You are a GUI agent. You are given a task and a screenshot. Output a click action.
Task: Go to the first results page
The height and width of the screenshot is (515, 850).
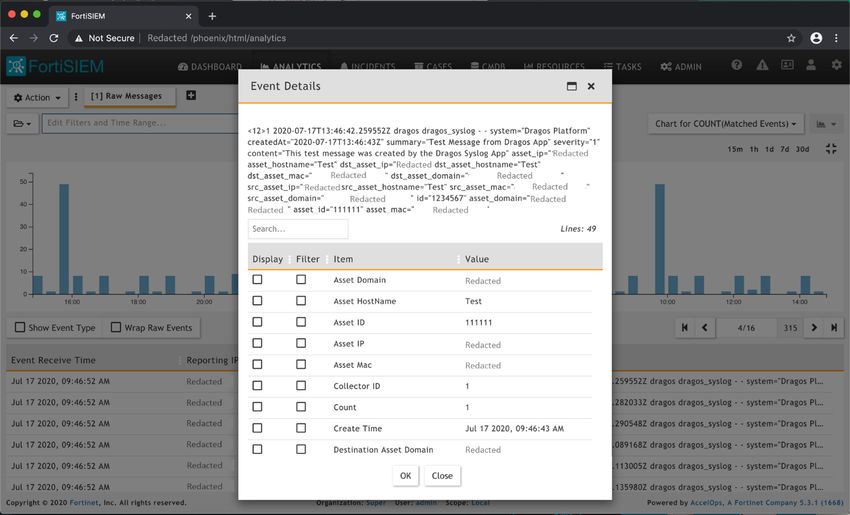685,327
